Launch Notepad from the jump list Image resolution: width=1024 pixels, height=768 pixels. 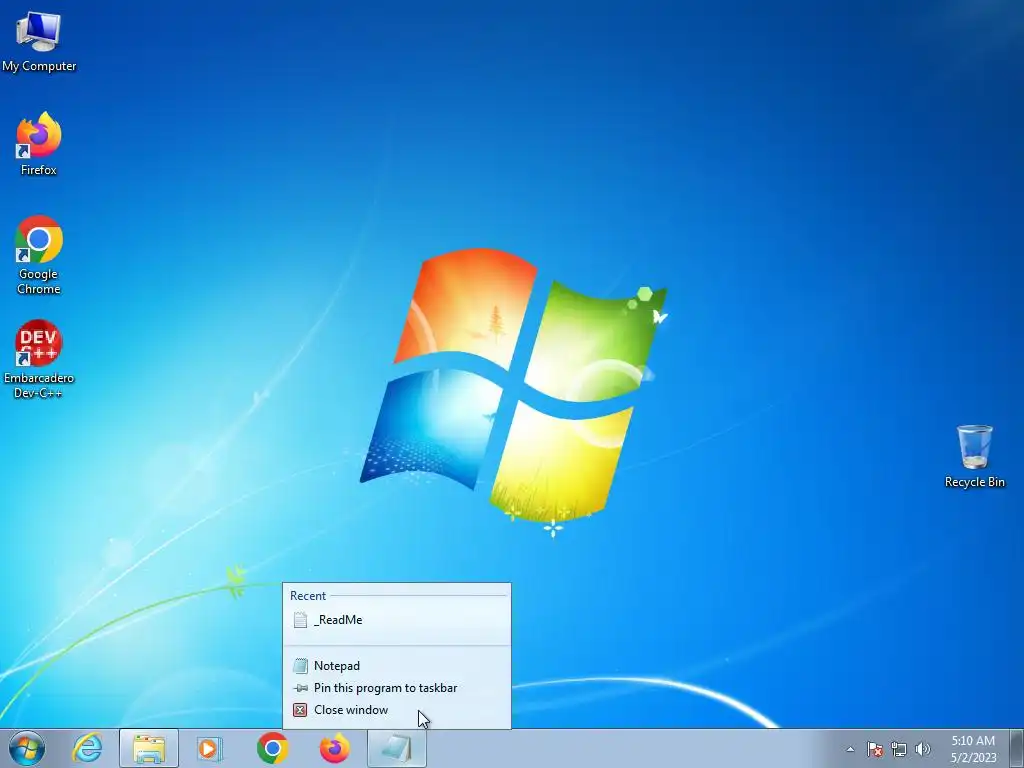[x=397, y=665]
